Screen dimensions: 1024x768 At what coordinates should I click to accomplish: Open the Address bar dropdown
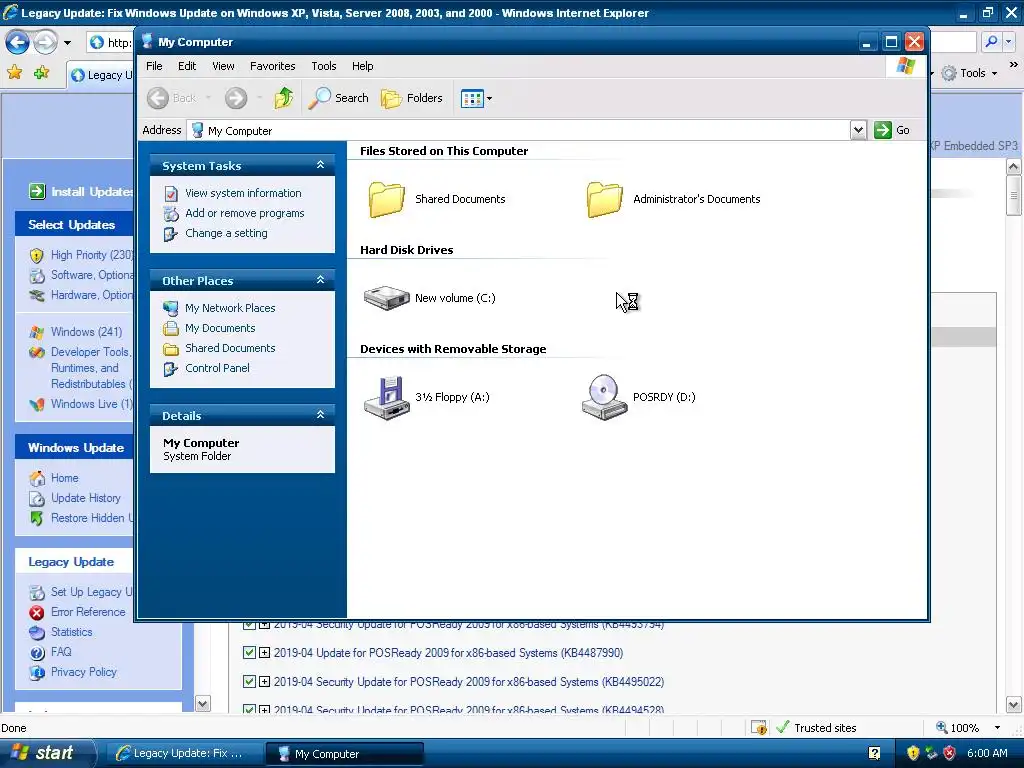click(x=858, y=130)
